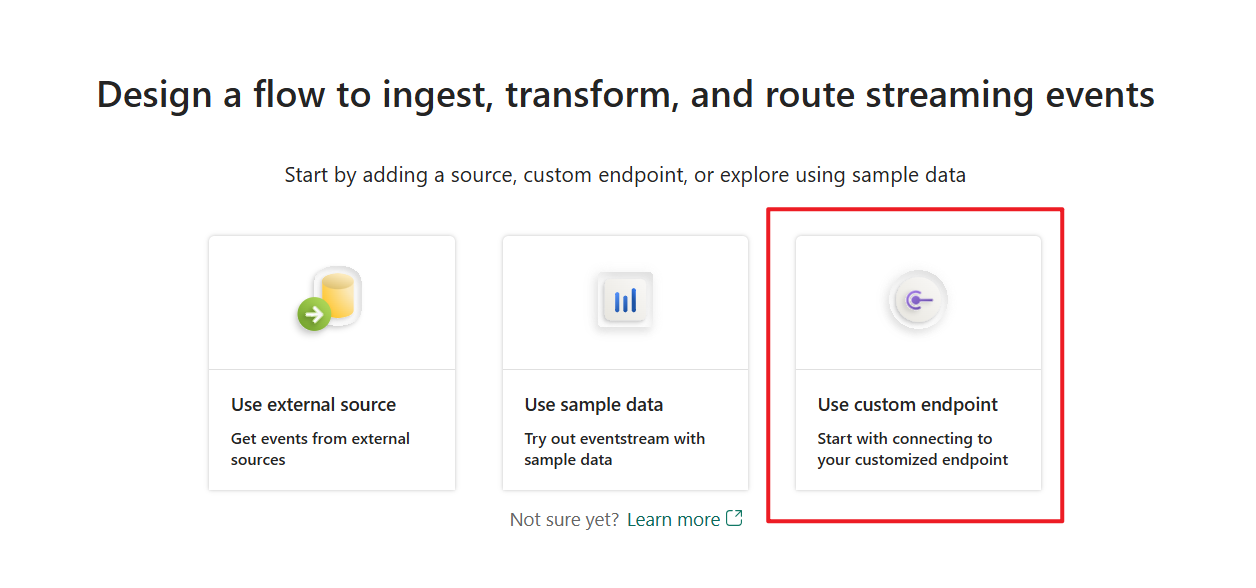Image resolution: width=1256 pixels, height=588 pixels.
Task: Click the Not sure yet? prompt text
Action: coord(564,518)
